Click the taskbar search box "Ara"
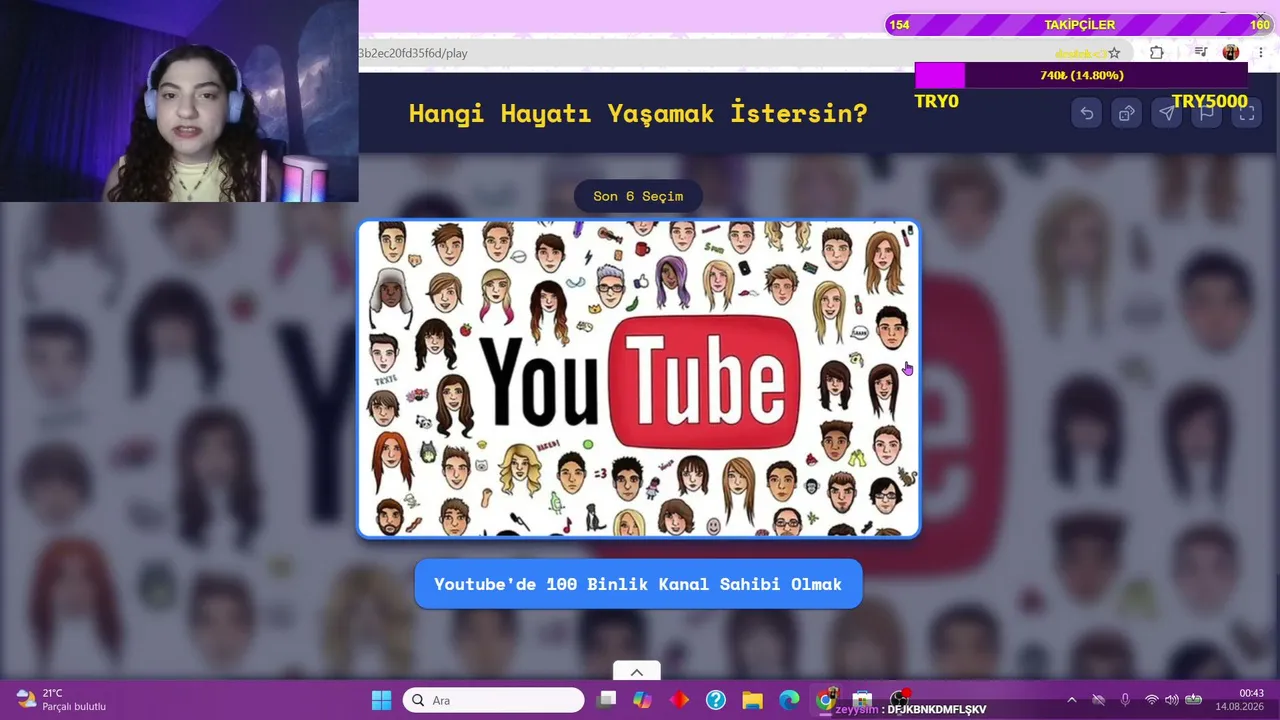 click(493, 700)
